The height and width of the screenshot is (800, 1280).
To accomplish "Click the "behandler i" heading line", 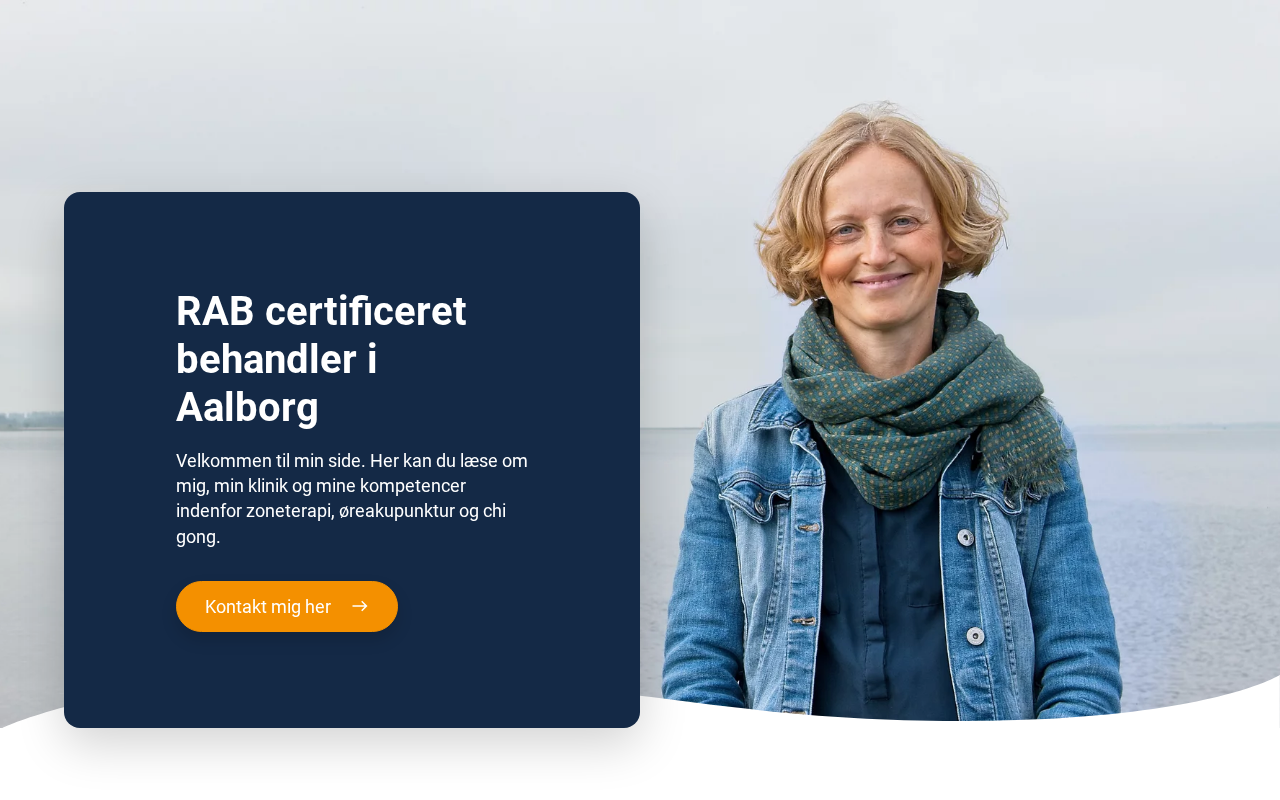I will 277,359.
